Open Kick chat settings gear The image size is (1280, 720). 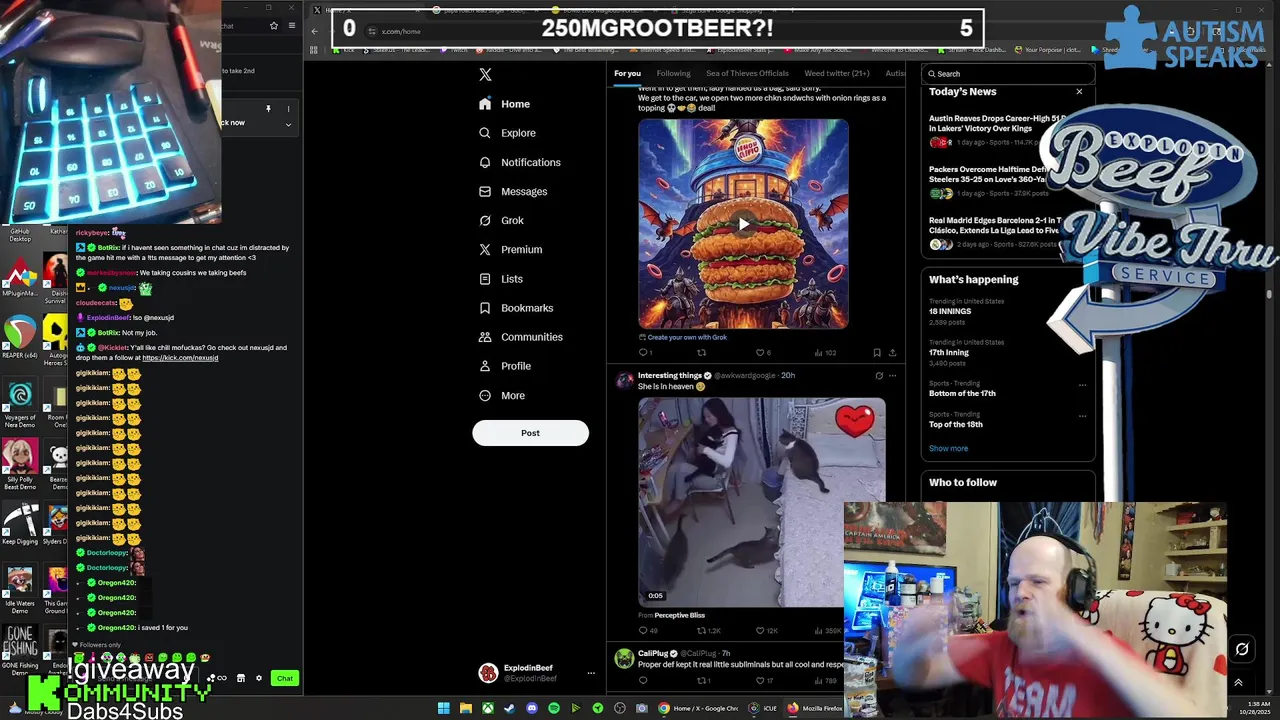[258, 678]
